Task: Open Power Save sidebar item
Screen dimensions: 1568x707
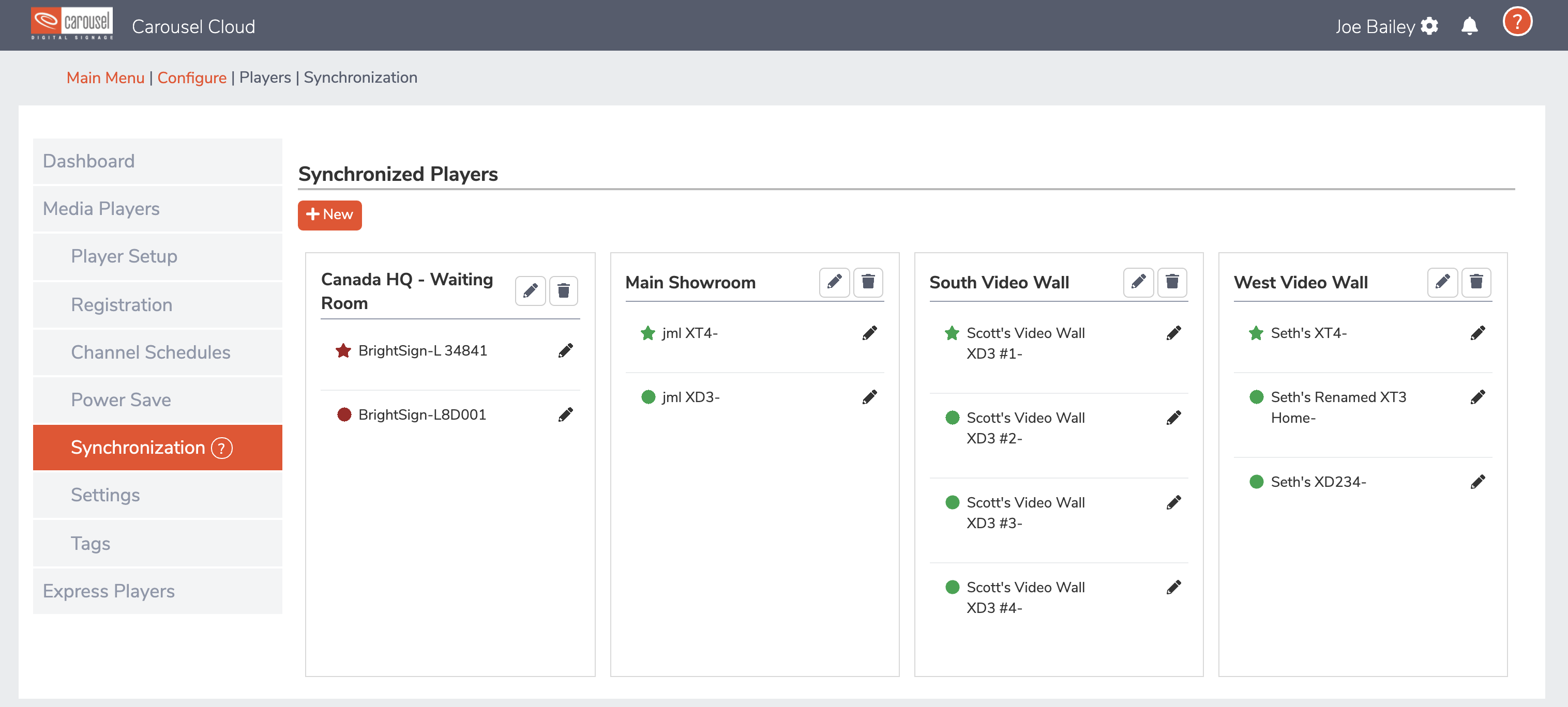Action: (158, 399)
